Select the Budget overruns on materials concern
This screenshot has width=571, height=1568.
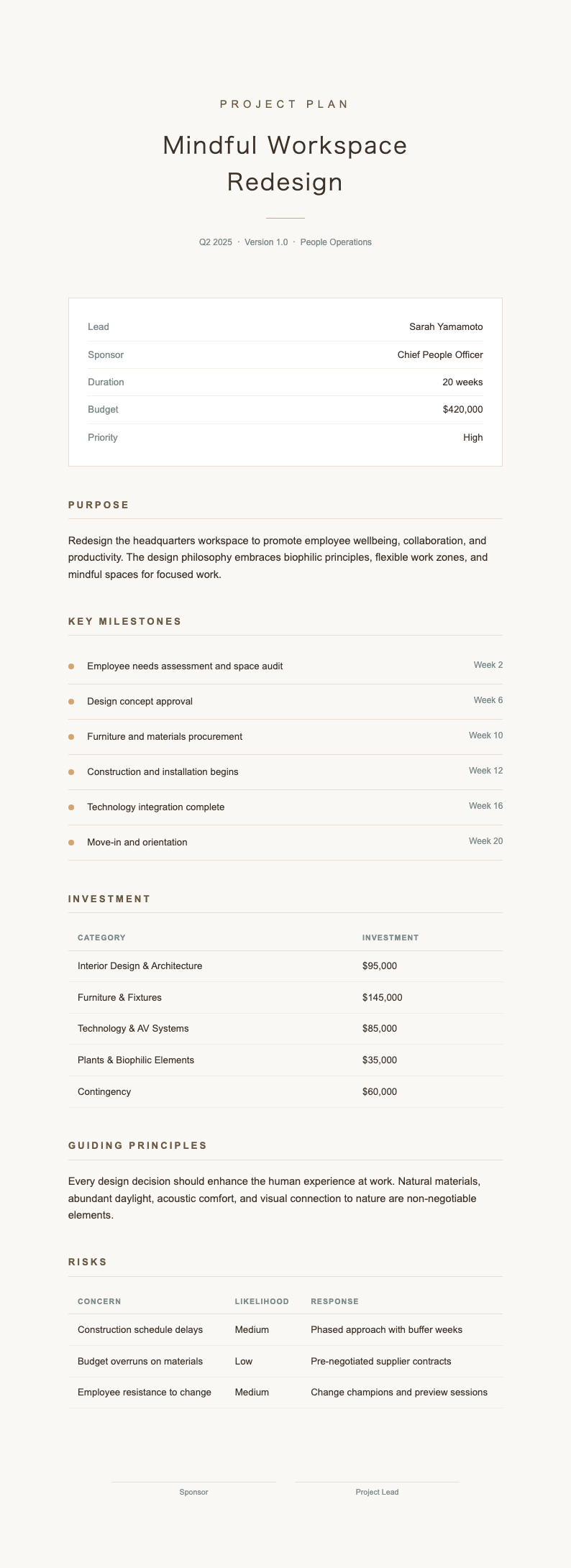click(x=140, y=1362)
